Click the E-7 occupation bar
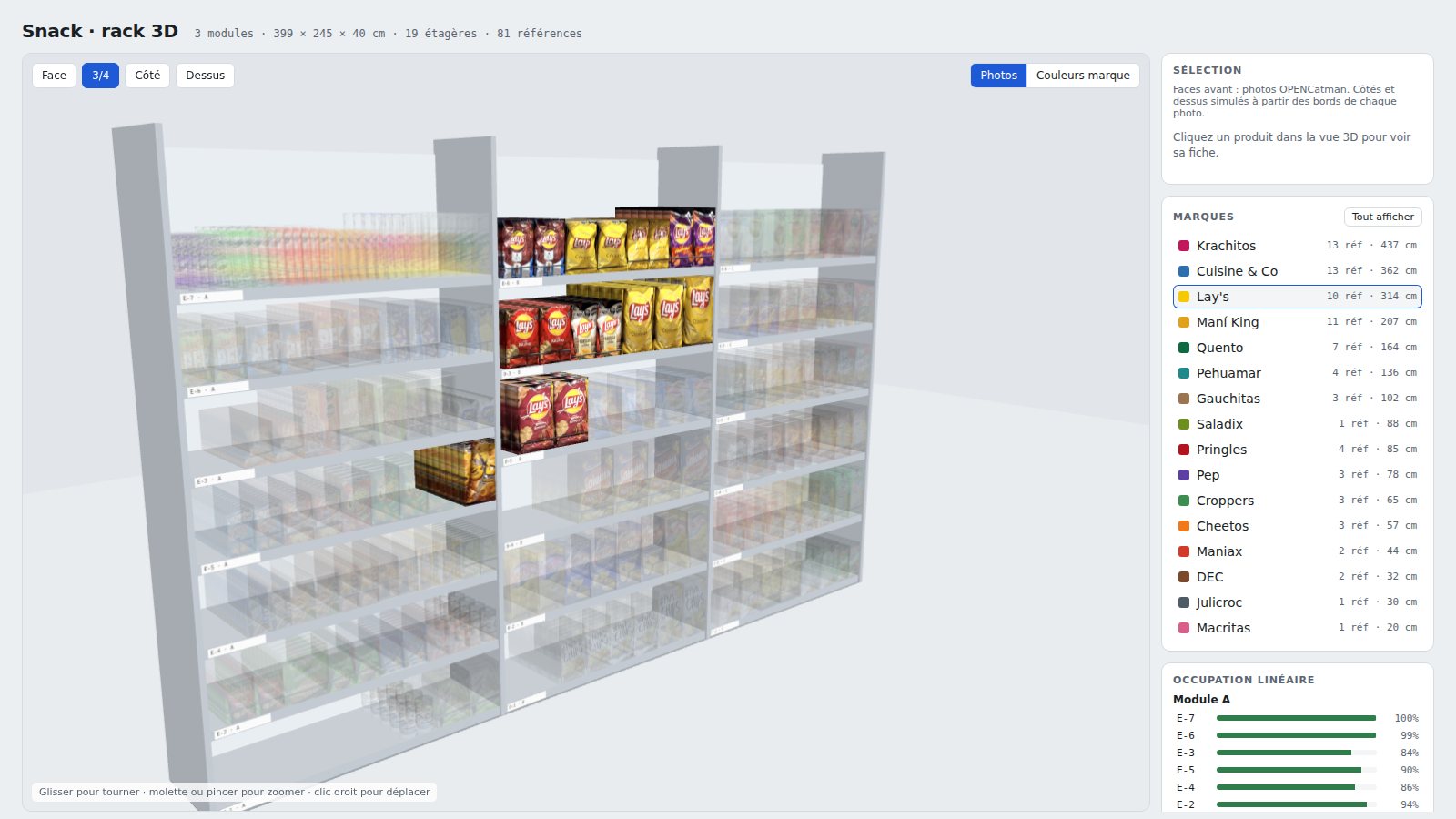Image resolution: width=1456 pixels, height=819 pixels. [x=1296, y=718]
